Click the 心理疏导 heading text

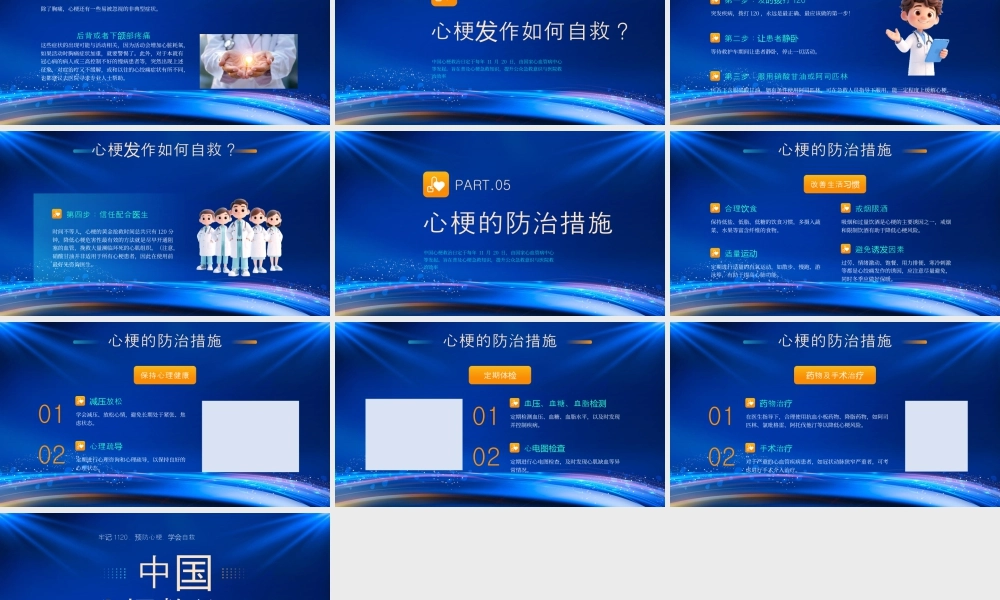105,446
